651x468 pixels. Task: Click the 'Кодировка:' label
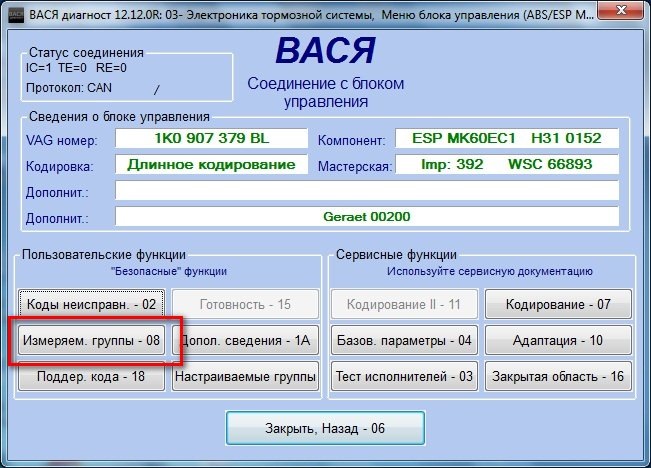coord(60,167)
